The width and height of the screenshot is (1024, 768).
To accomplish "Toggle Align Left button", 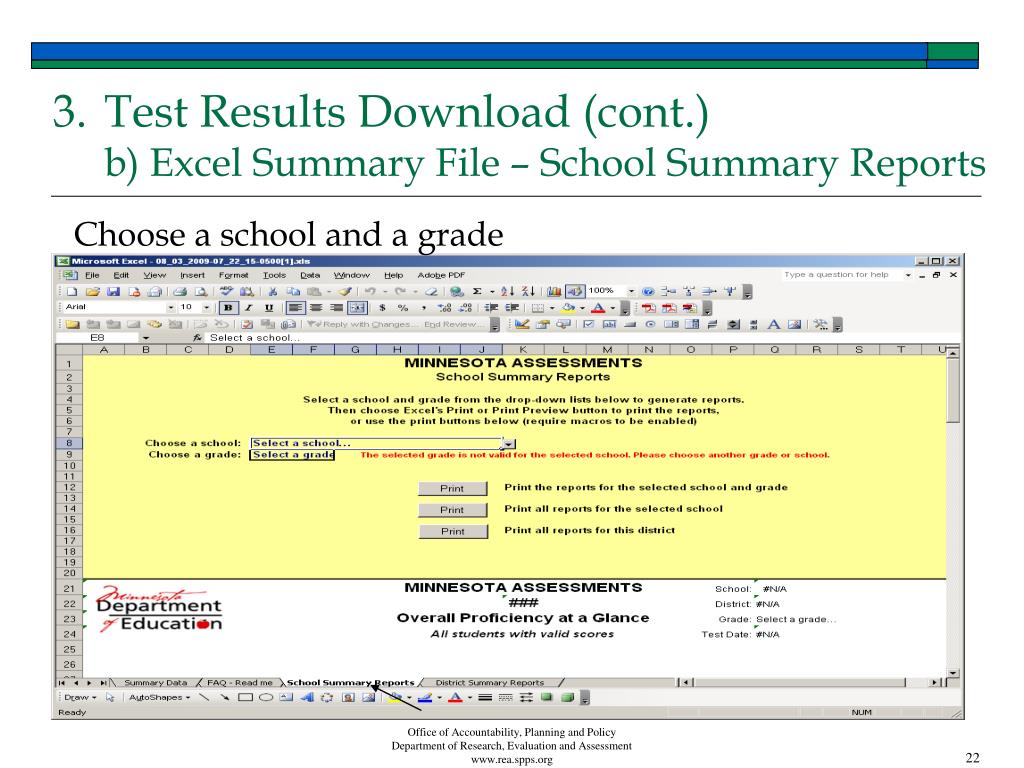I will [295, 308].
